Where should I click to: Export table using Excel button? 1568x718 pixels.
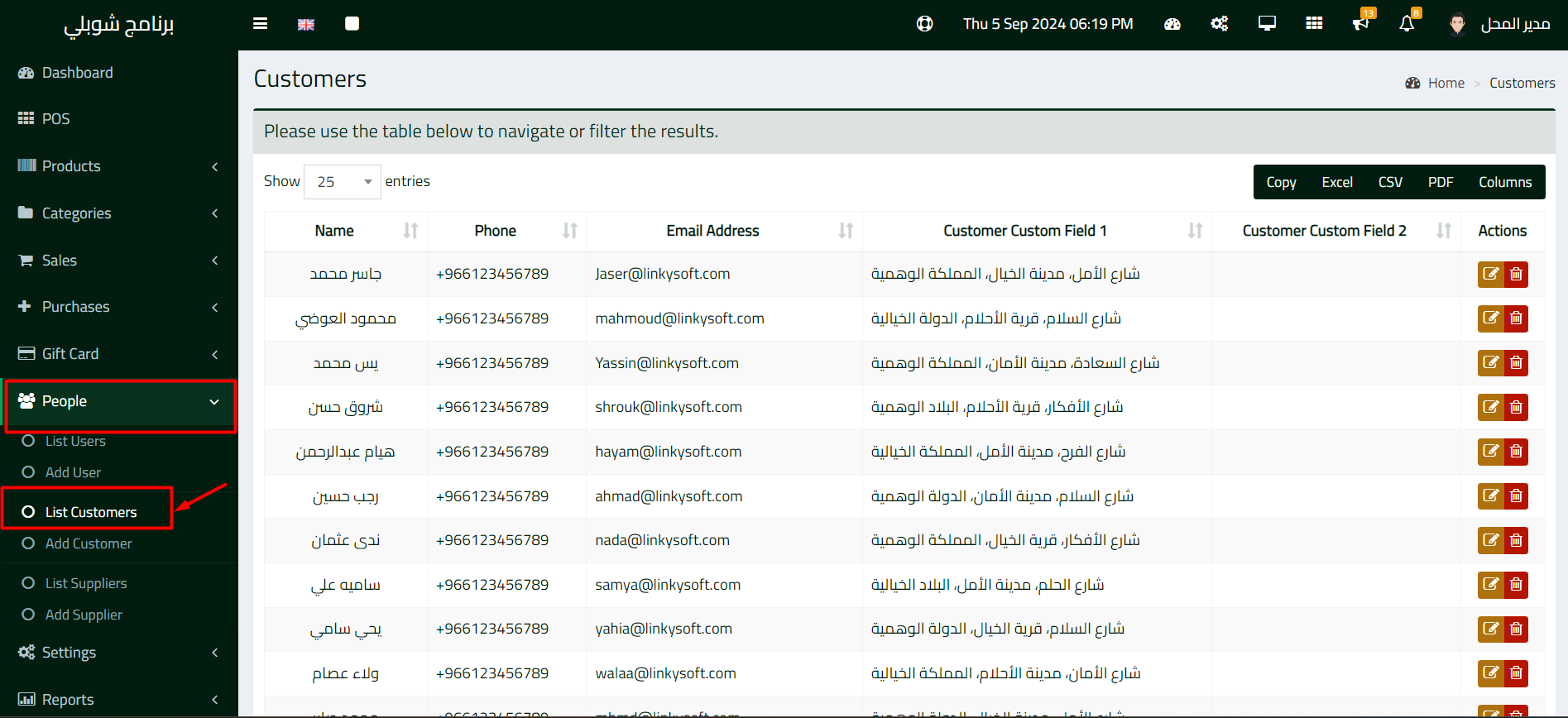(x=1337, y=182)
